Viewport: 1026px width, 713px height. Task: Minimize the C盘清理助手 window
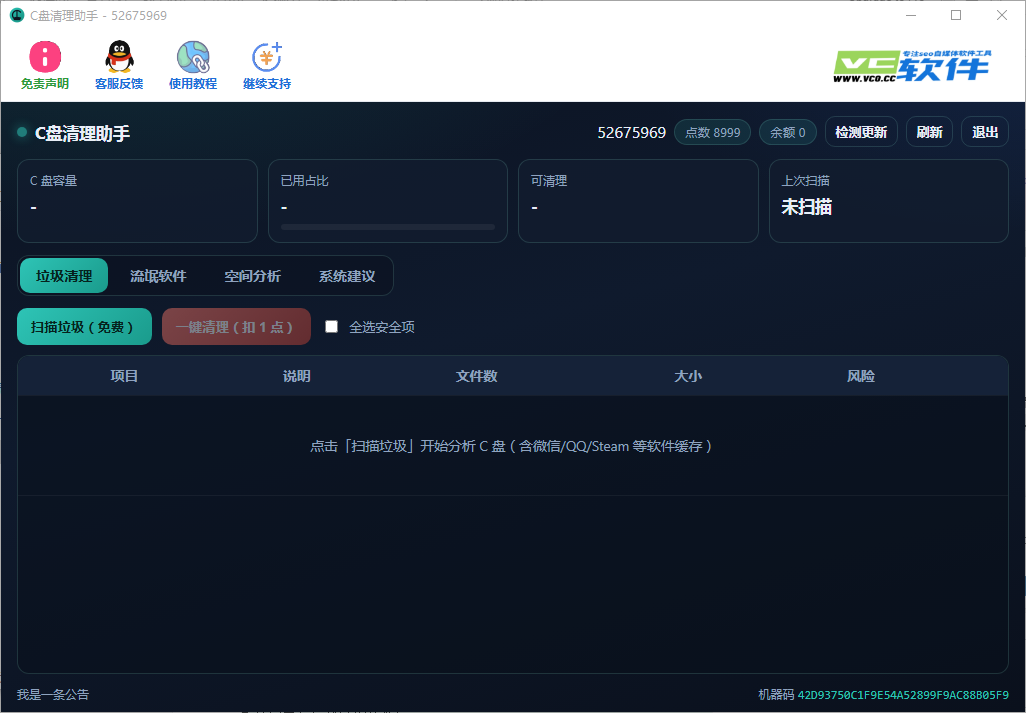pyautogui.click(x=911, y=15)
